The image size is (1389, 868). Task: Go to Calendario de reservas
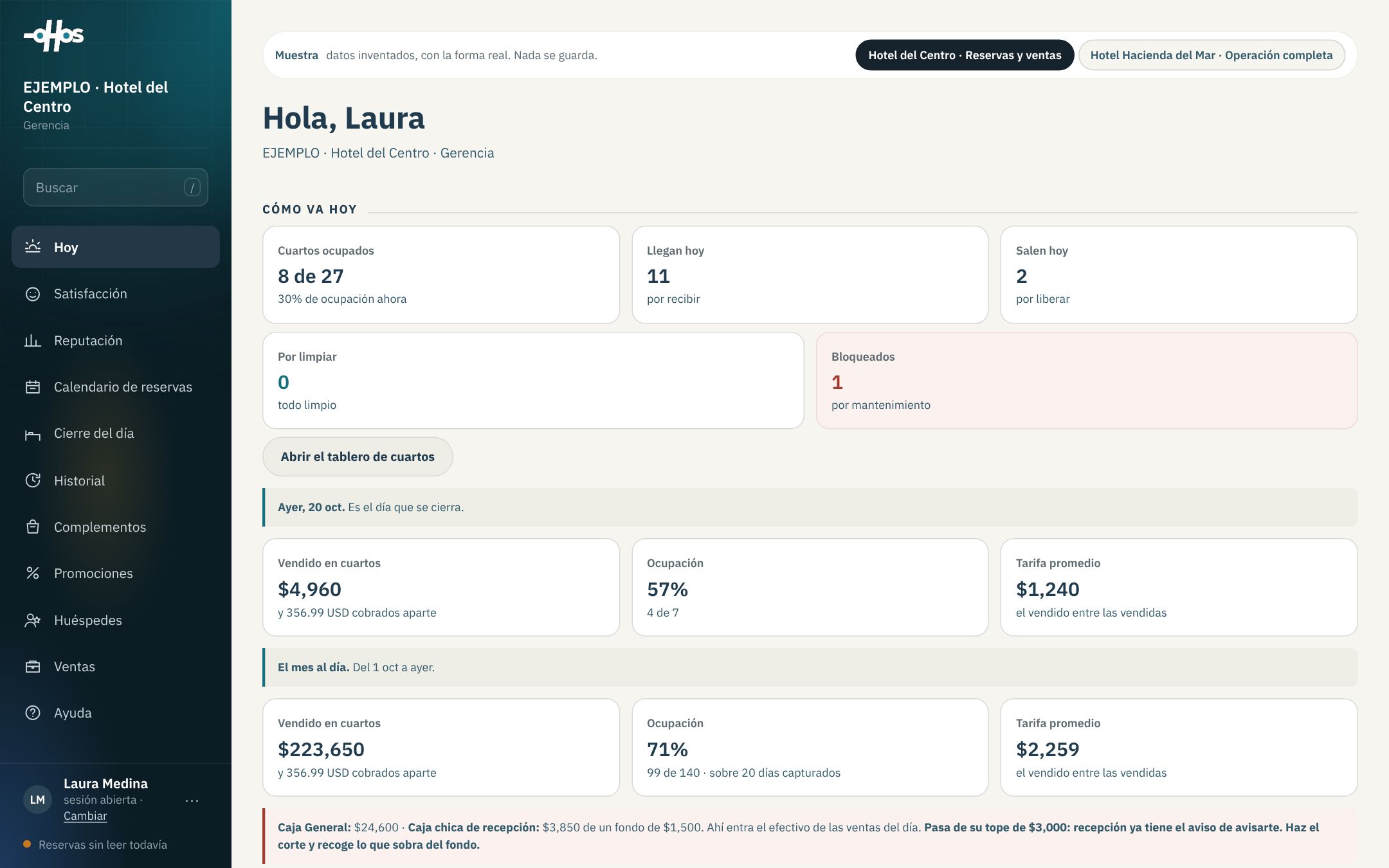116,387
